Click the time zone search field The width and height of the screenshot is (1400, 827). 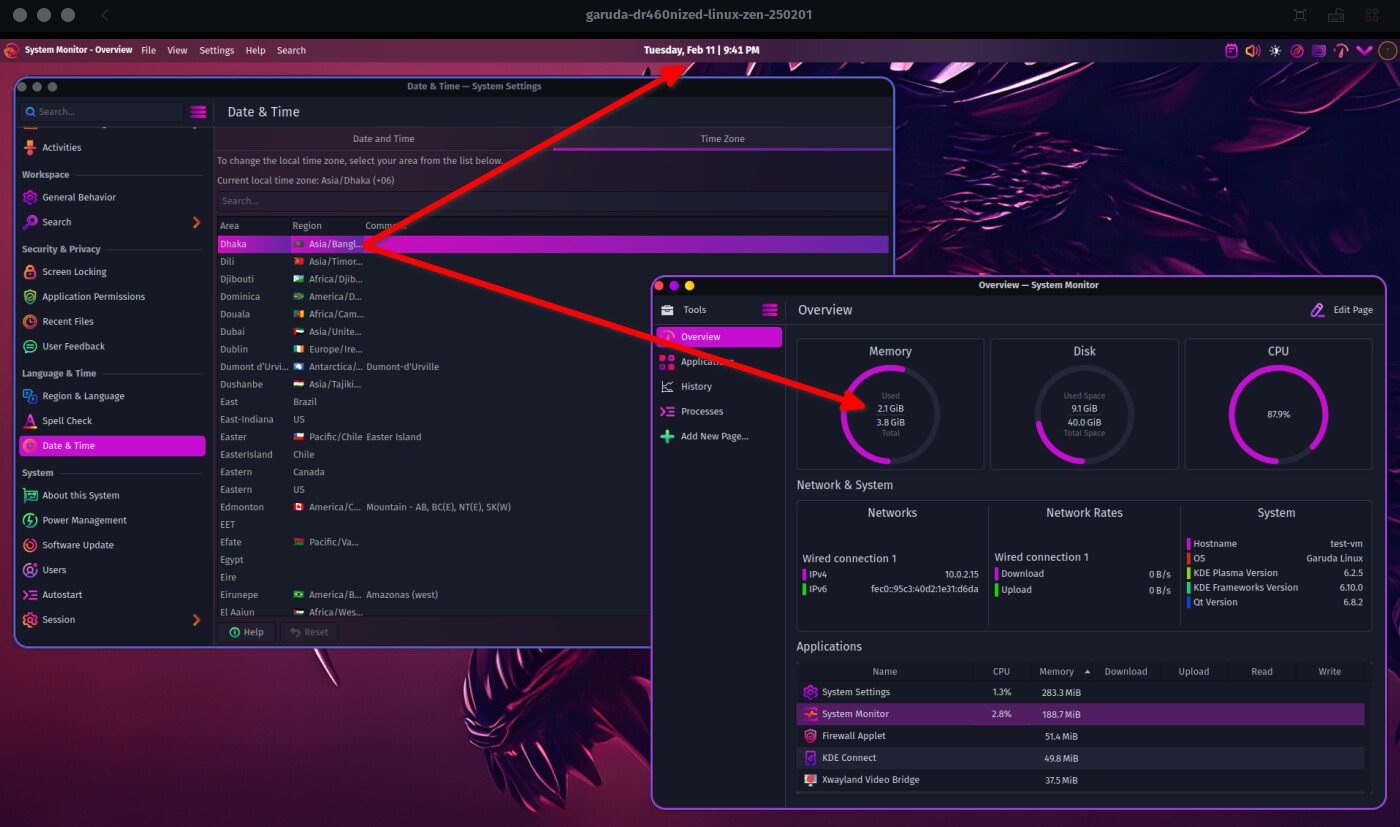coord(552,201)
